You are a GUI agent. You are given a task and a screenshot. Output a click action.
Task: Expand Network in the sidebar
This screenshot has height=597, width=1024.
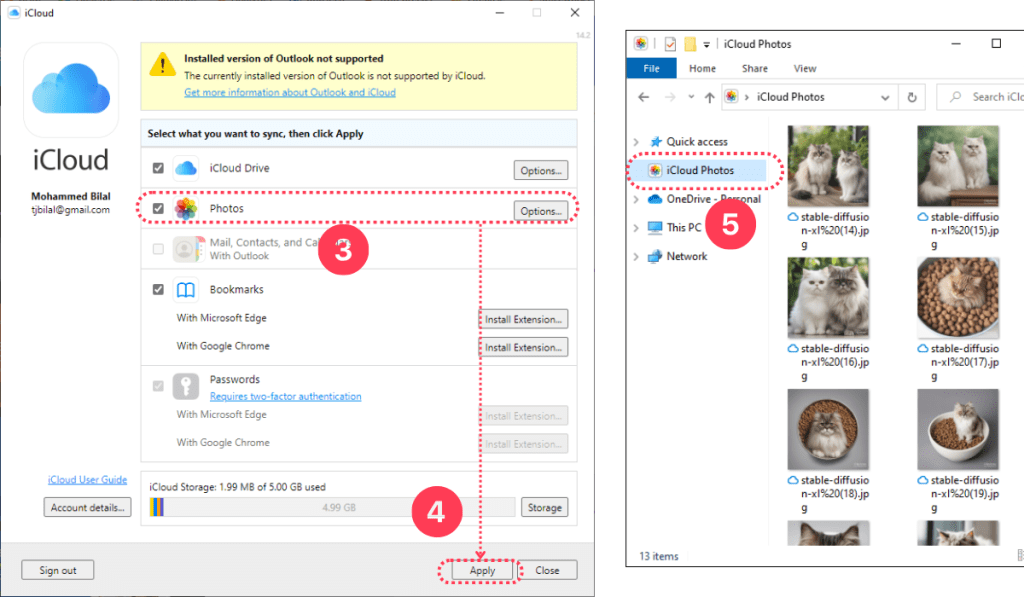[637, 256]
